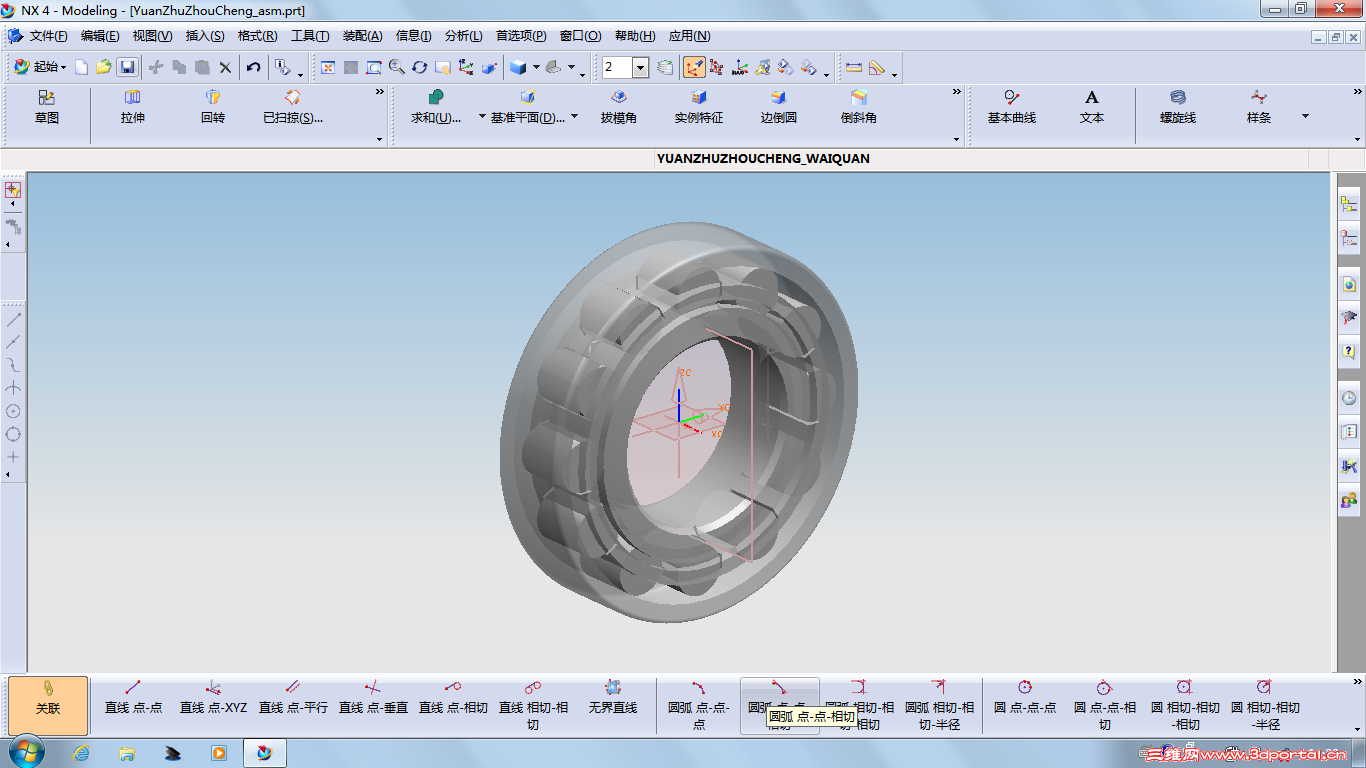Open the 装配(A) menu
The height and width of the screenshot is (768, 1366).
click(x=363, y=36)
